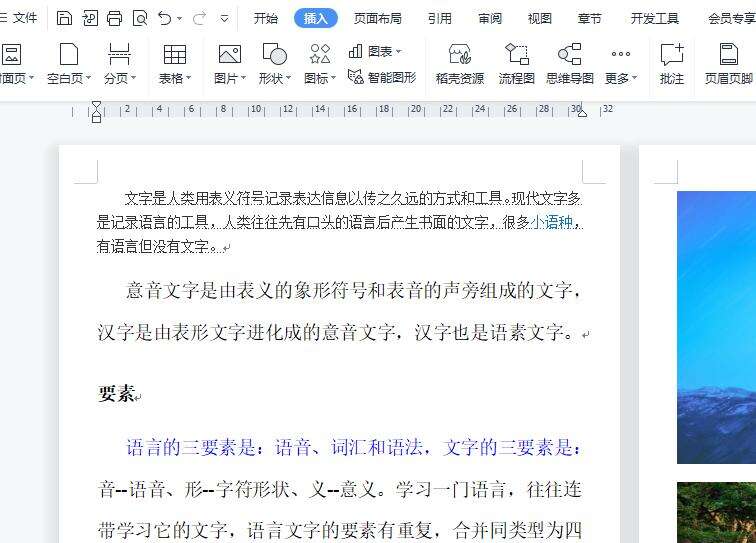This screenshot has height=543, width=756.
Task: Insert a blank page via 空白页 icon
Action: click(69, 54)
